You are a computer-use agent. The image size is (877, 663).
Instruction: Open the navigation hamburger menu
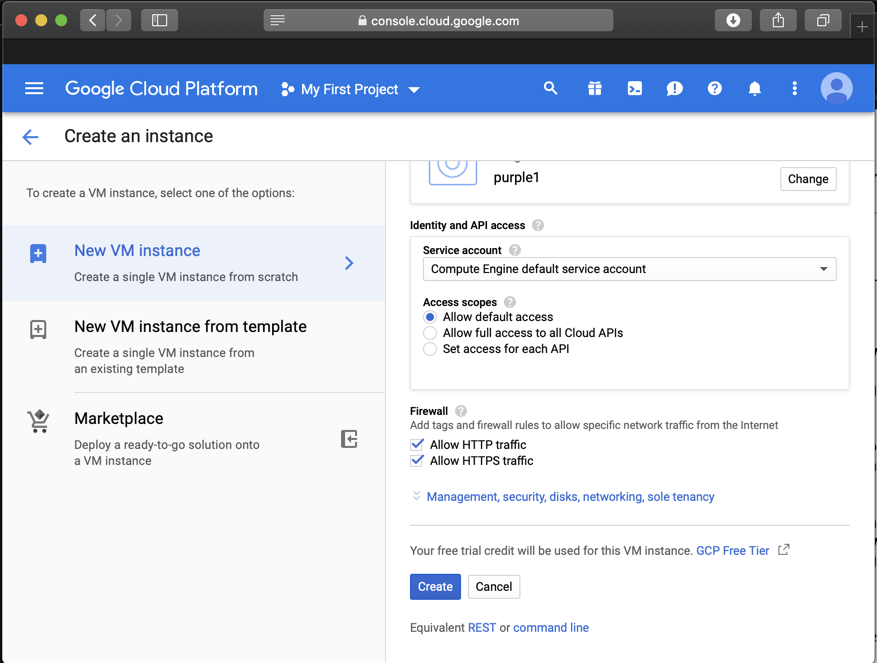[x=34, y=89]
